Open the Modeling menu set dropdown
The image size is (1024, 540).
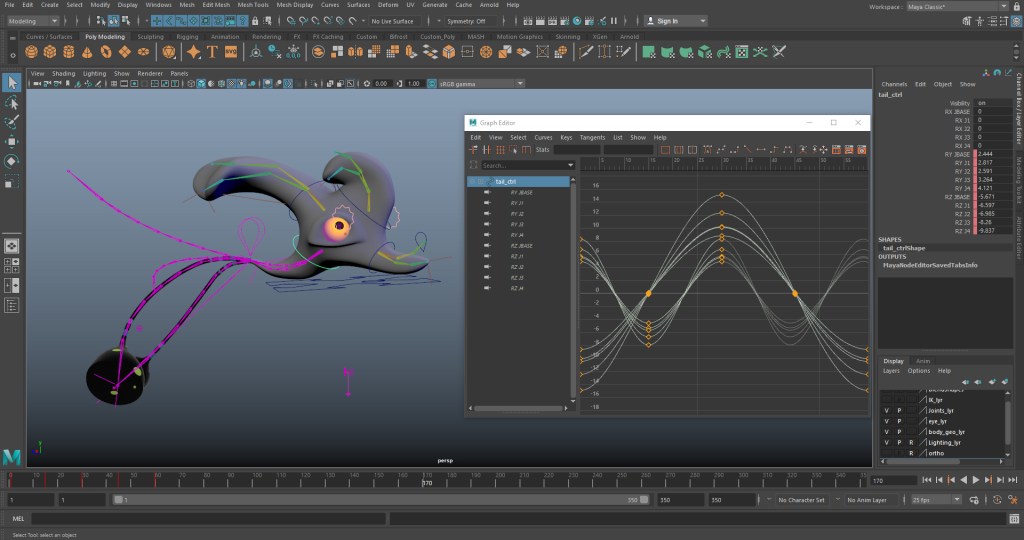pyautogui.click(x=35, y=20)
